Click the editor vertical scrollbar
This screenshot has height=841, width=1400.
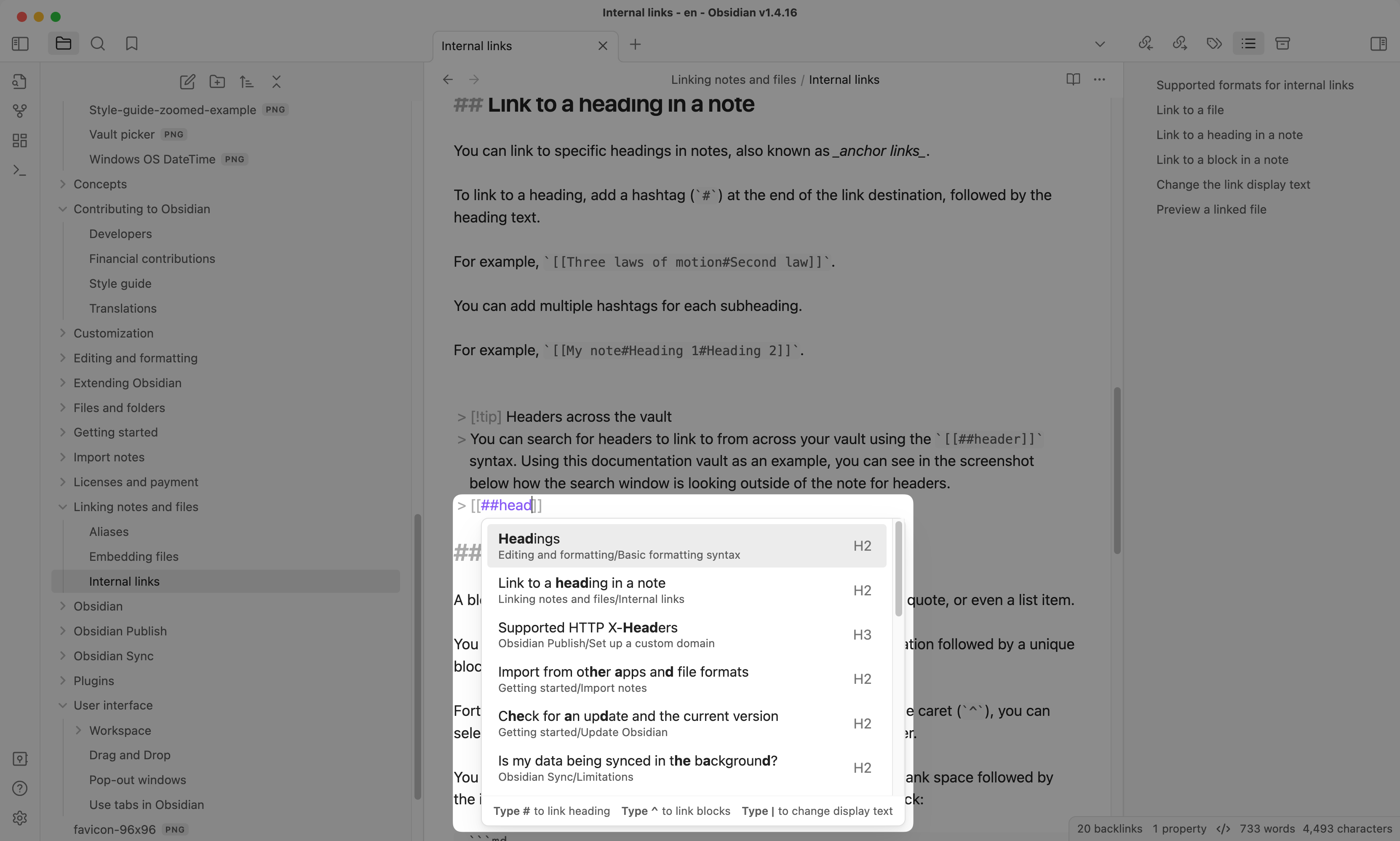click(1117, 470)
